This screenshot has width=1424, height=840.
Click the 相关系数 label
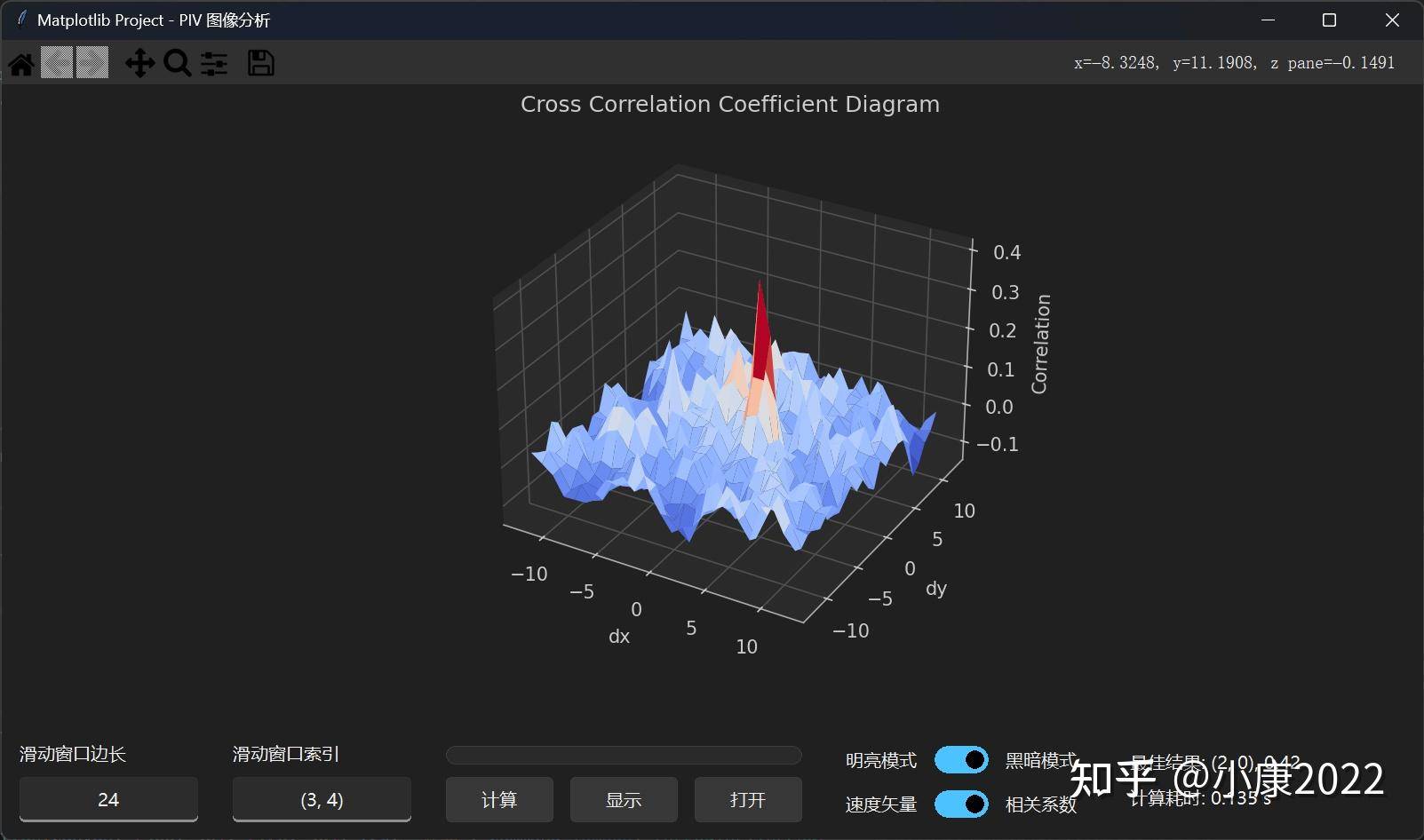[x=1040, y=804]
